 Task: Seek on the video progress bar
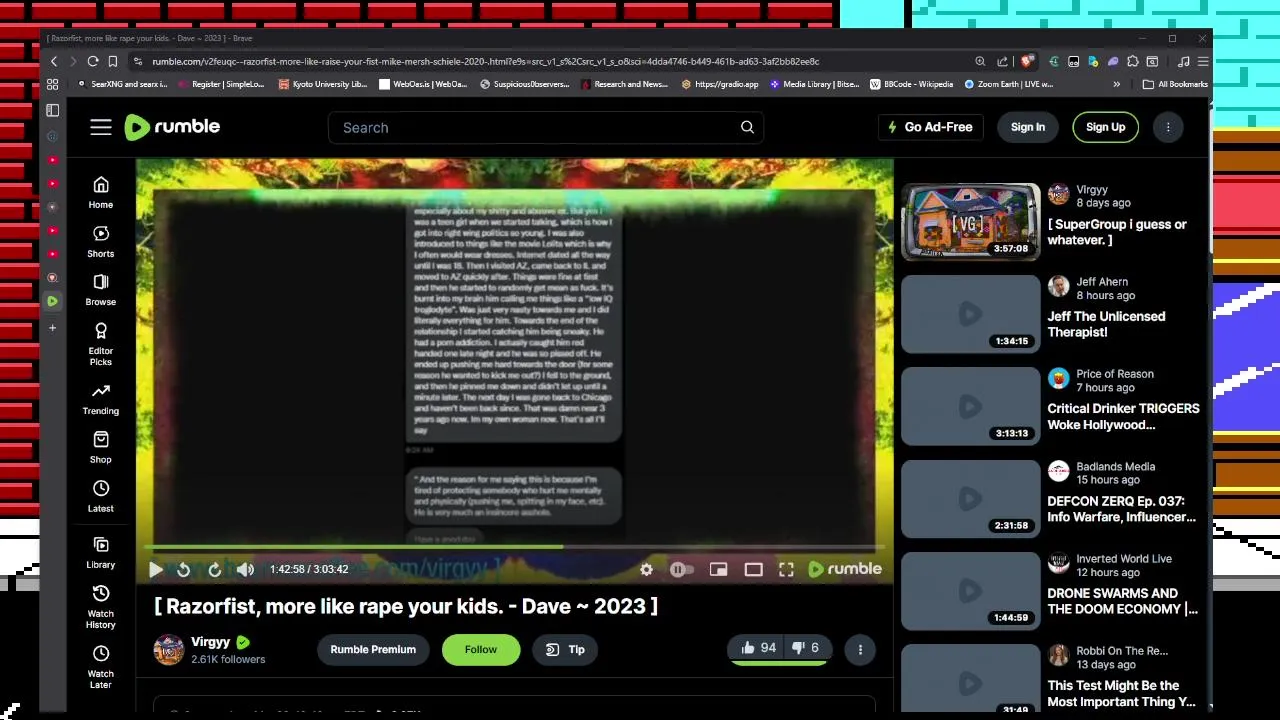point(515,547)
